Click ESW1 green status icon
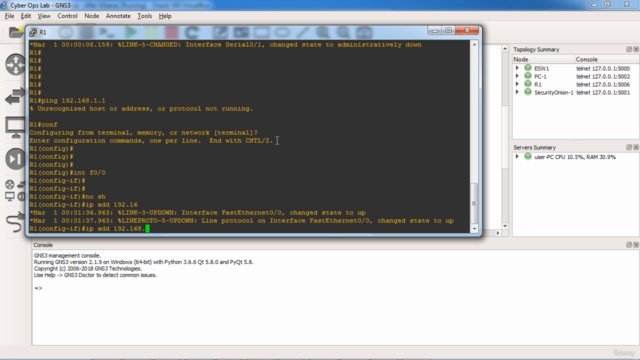The width and height of the screenshot is (640, 360). 528,68
